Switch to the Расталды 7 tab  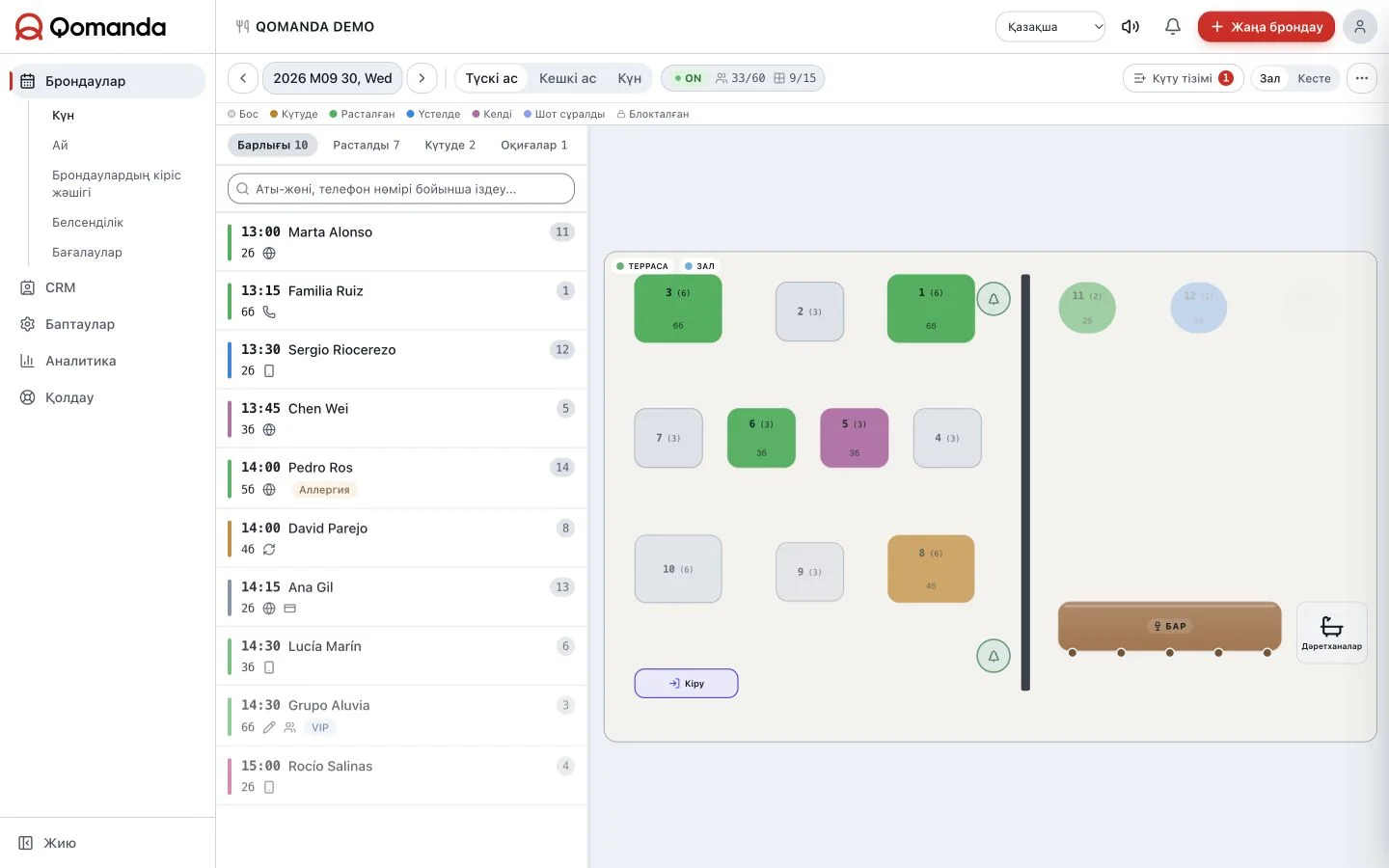coord(366,145)
